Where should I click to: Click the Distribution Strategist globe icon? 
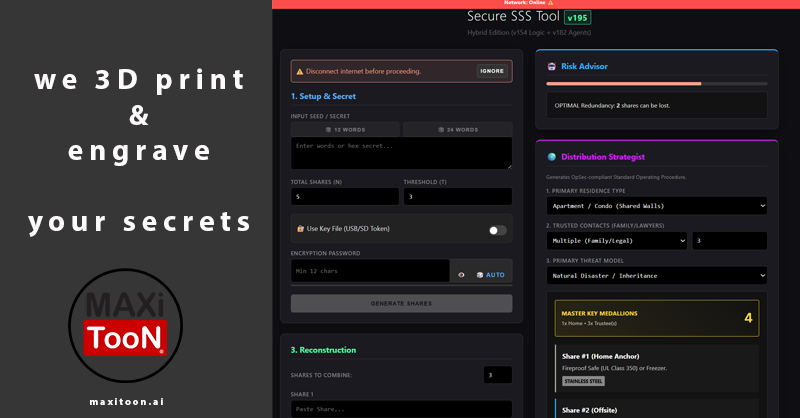551,157
